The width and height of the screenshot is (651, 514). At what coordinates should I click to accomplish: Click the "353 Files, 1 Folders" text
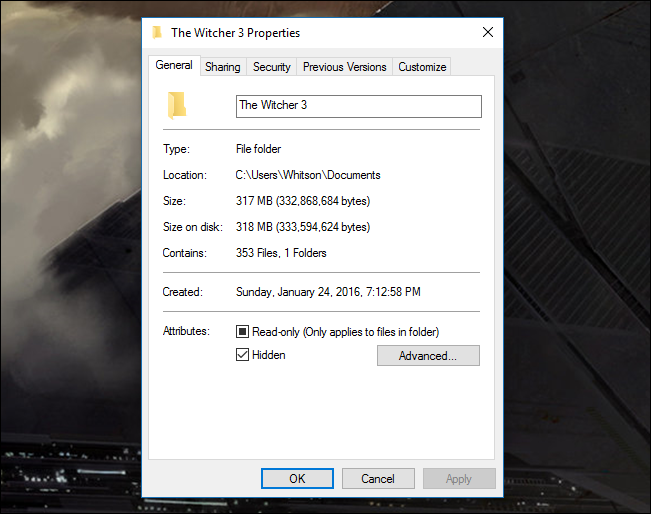(281, 253)
